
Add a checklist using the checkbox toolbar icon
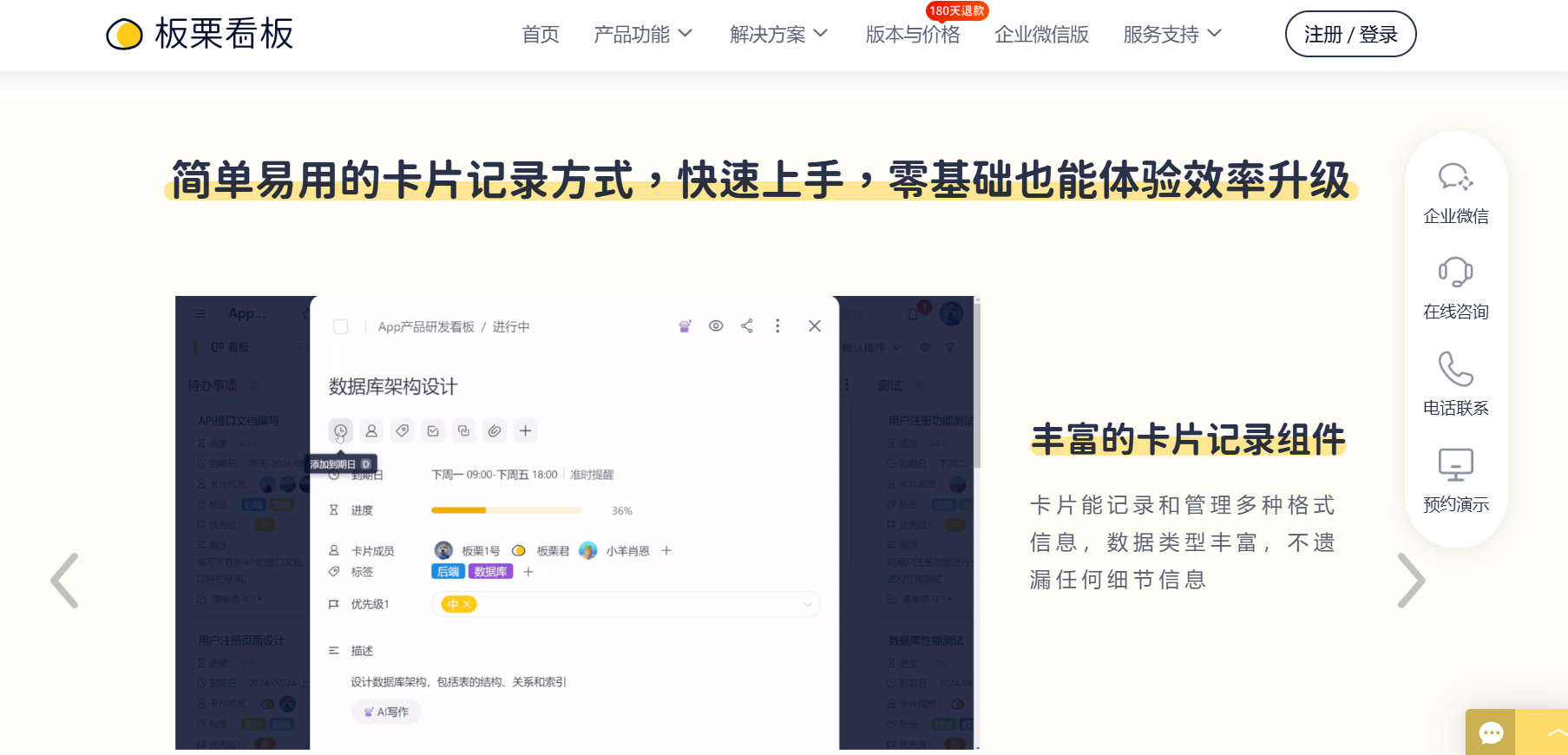pos(433,430)
